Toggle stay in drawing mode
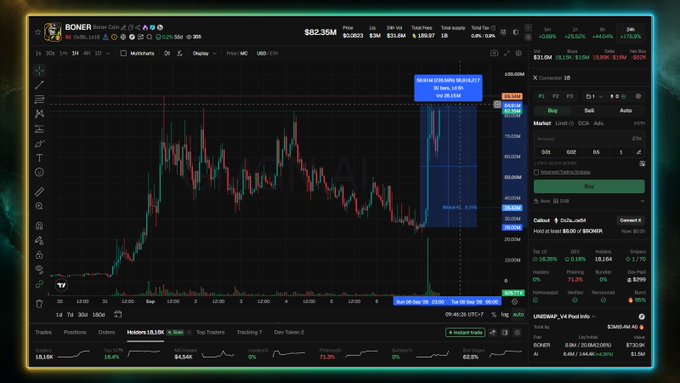Screen dimensions: 680x383 click(x=39, y=240)
